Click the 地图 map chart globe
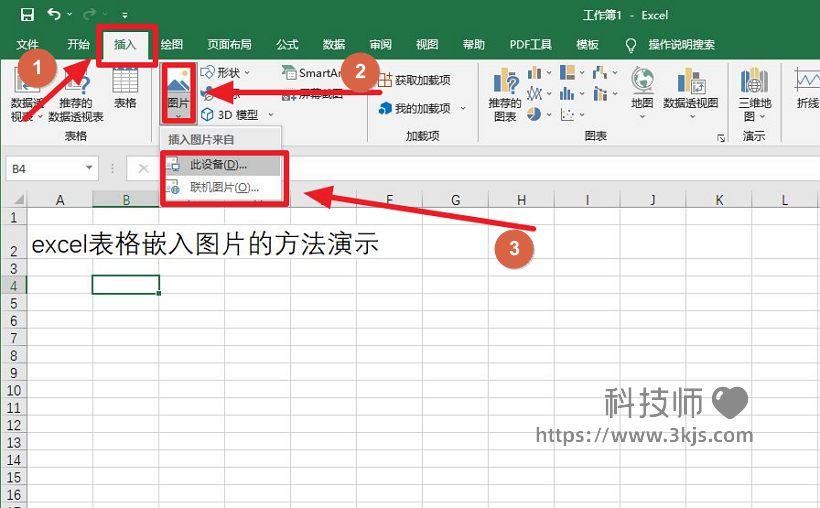 (642, 92)
